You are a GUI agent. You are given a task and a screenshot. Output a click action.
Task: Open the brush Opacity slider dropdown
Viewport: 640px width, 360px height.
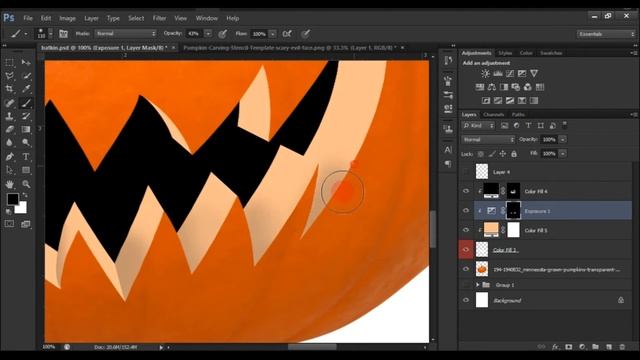pos(208,34)
